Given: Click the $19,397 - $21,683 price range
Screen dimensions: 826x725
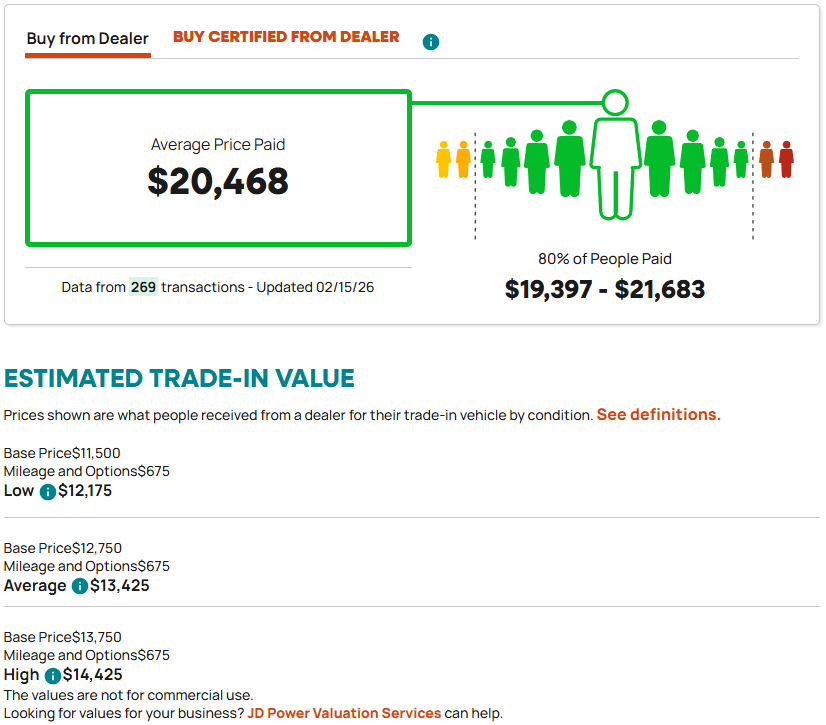Looking at the screenshot, I should click(x=605, y=290).
